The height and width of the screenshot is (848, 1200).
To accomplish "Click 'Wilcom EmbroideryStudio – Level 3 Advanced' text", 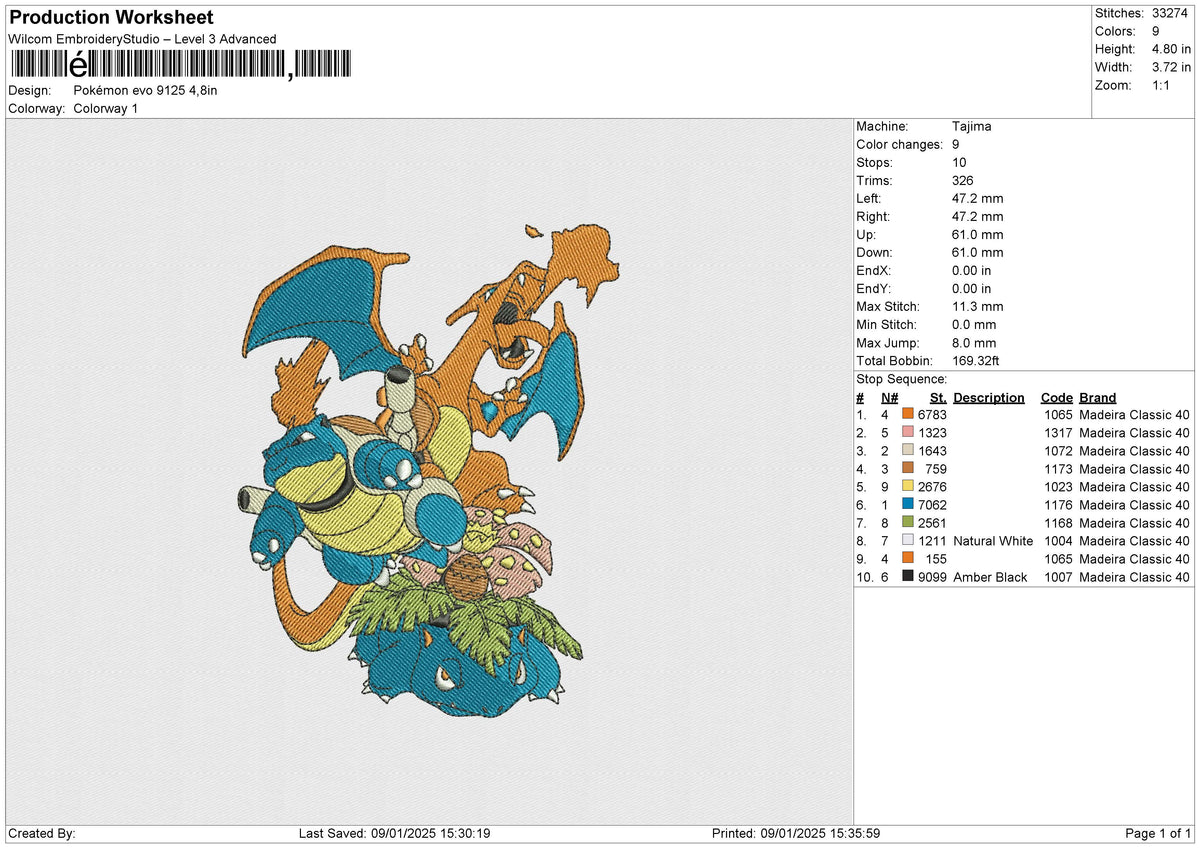I will [142, 39].
